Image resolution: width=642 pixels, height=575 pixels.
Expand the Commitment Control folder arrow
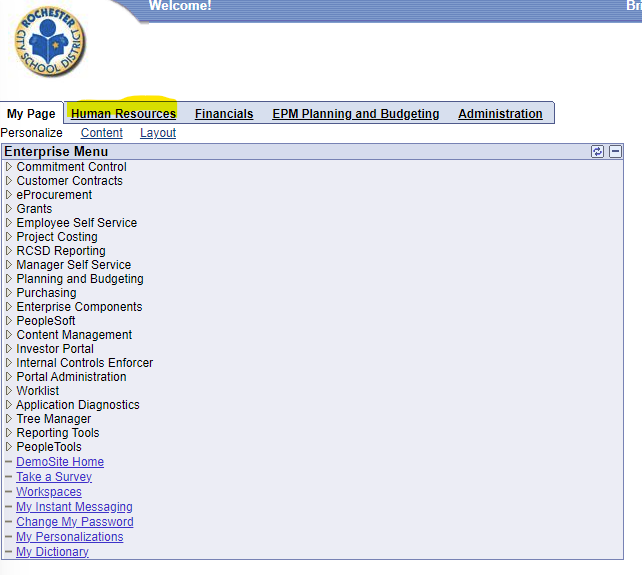[x=9, y=167]
